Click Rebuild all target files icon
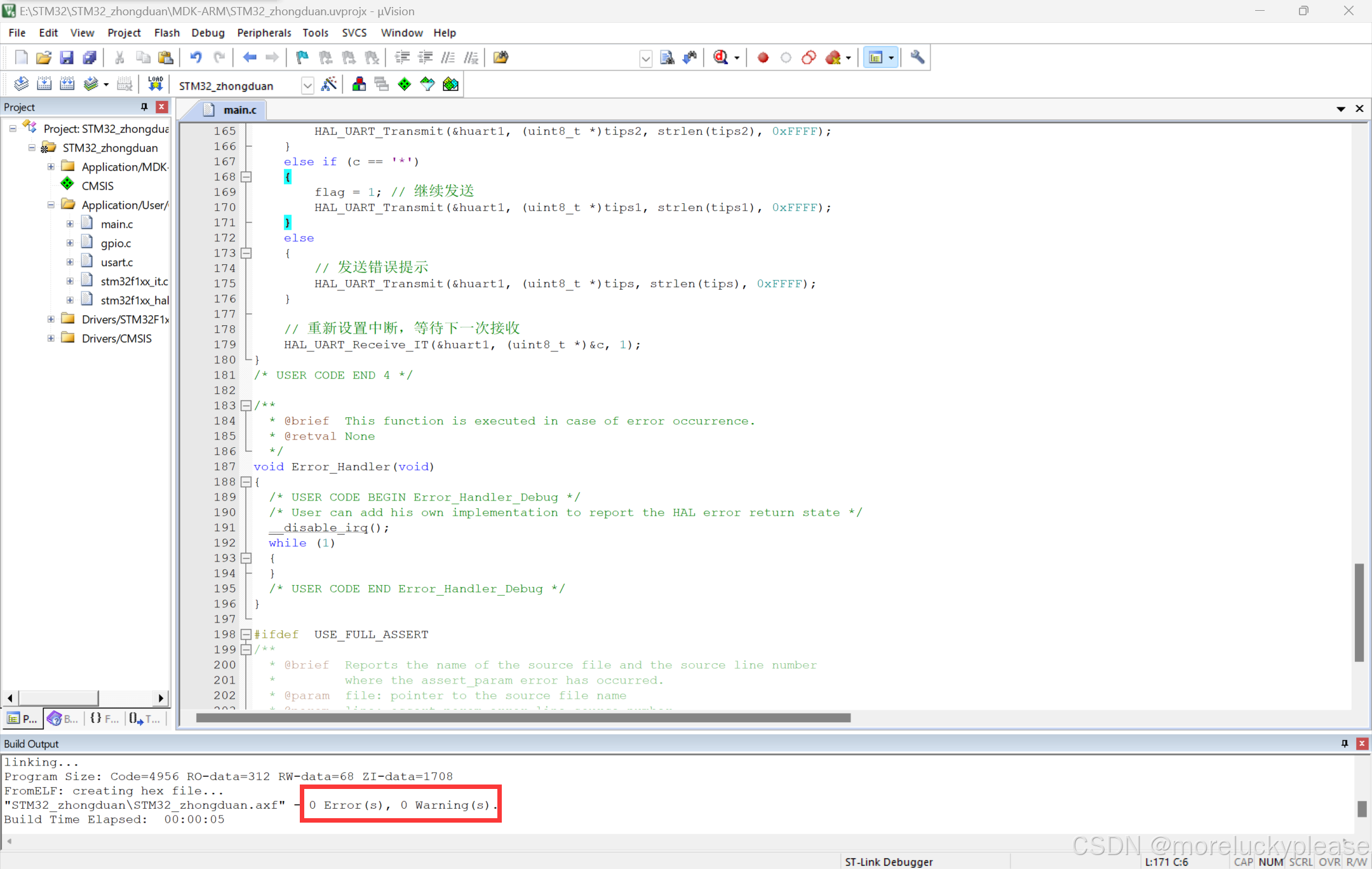The image size is (1372, 869). (67, 84)
